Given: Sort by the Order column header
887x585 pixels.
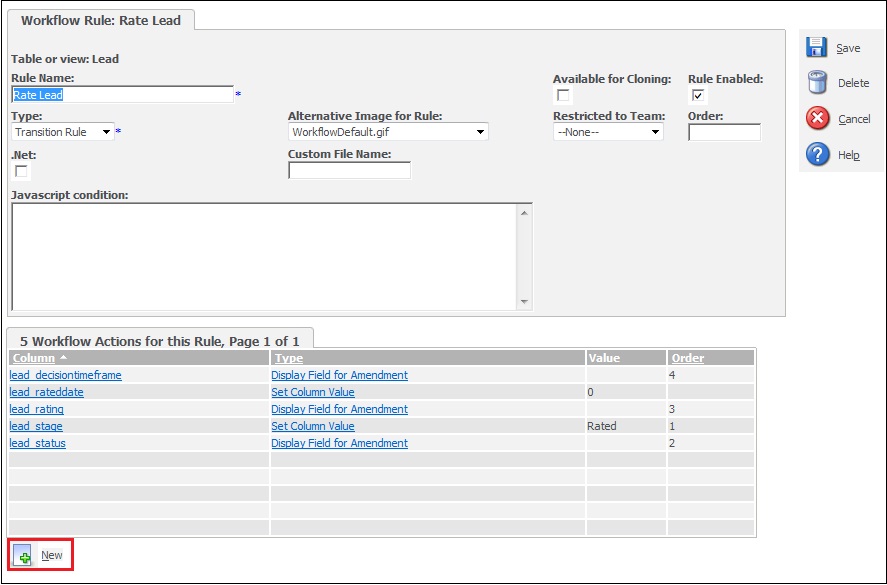Looking at the screenshot, I should tap(688, 358).
